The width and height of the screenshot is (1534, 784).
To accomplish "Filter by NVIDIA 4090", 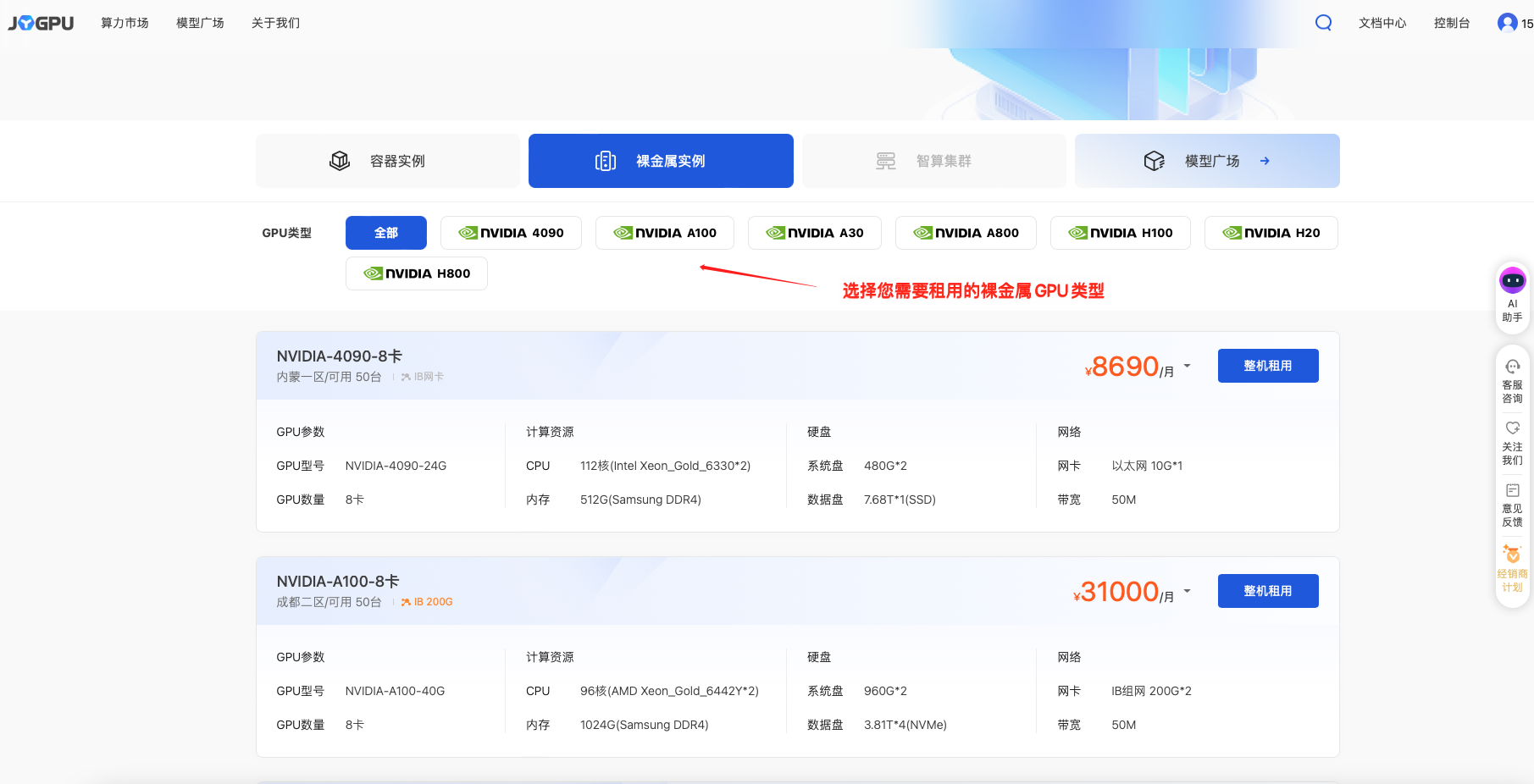I will (x=511, y=233).
